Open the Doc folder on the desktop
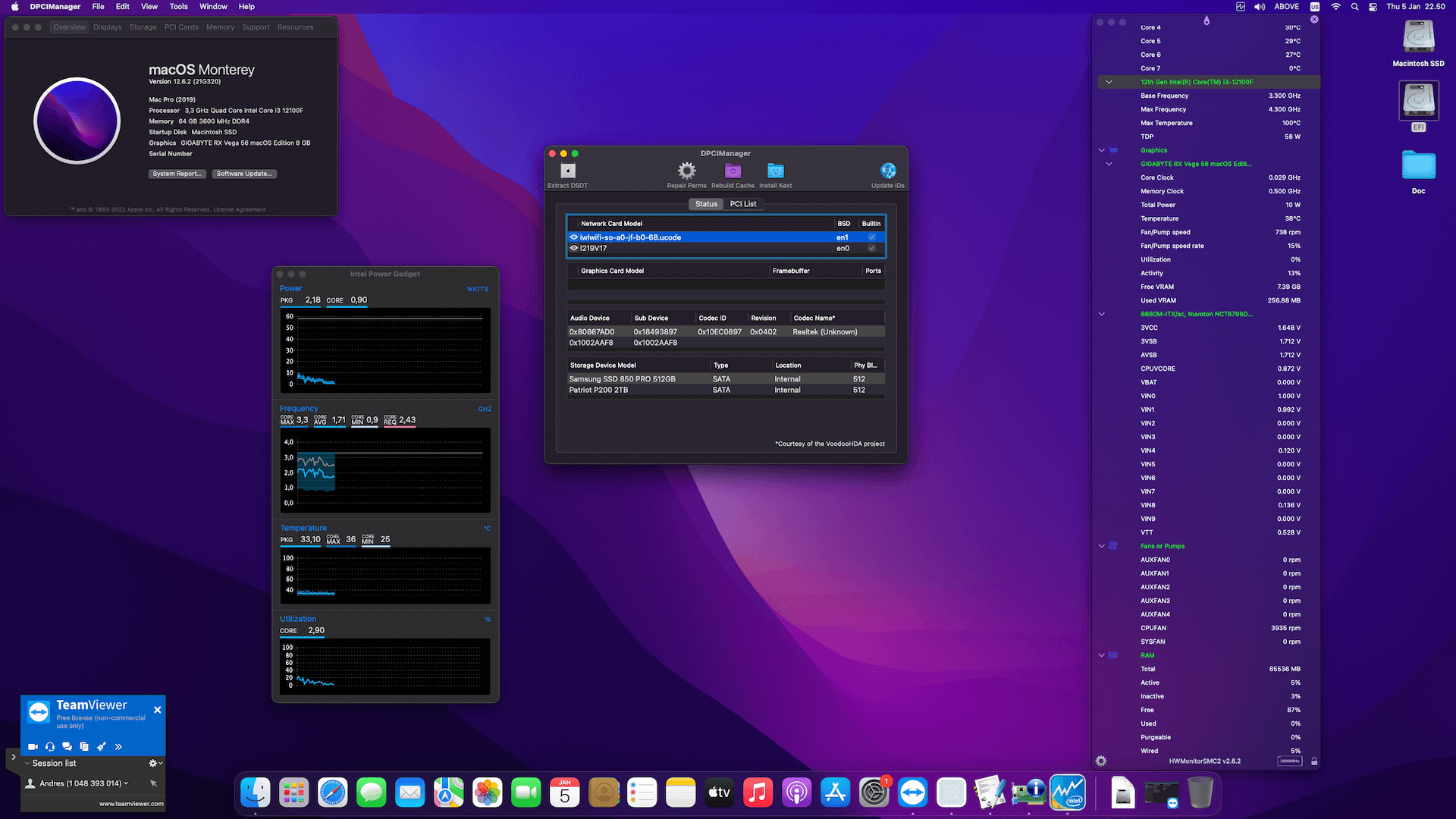1456x819 pixels. [1417, 164]
